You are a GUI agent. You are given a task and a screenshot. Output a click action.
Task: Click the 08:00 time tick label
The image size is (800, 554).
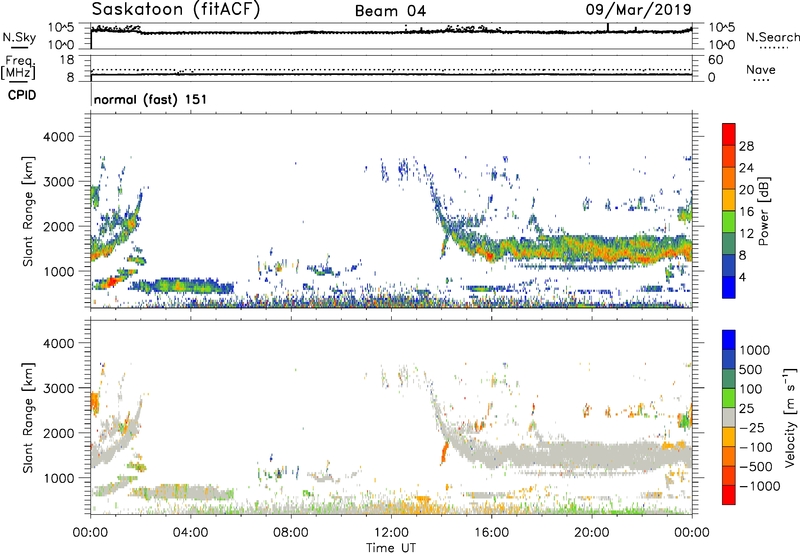(x=290, y=533)
